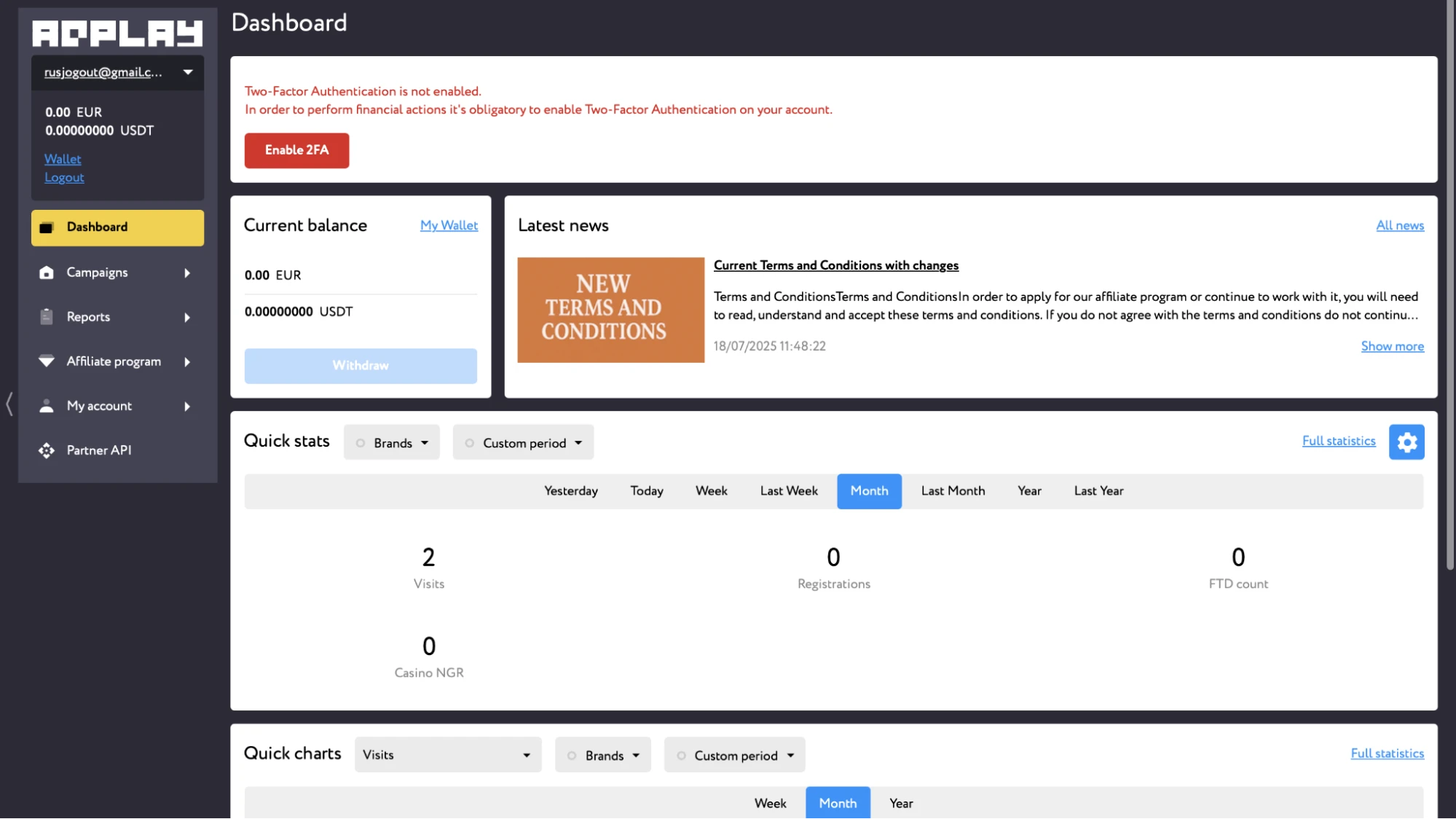Image resolution: width=1456 pixels, height=819 pixels.
Task: Open Custom period dropdown in Quick stats
Action: click(x=523, y=442)
